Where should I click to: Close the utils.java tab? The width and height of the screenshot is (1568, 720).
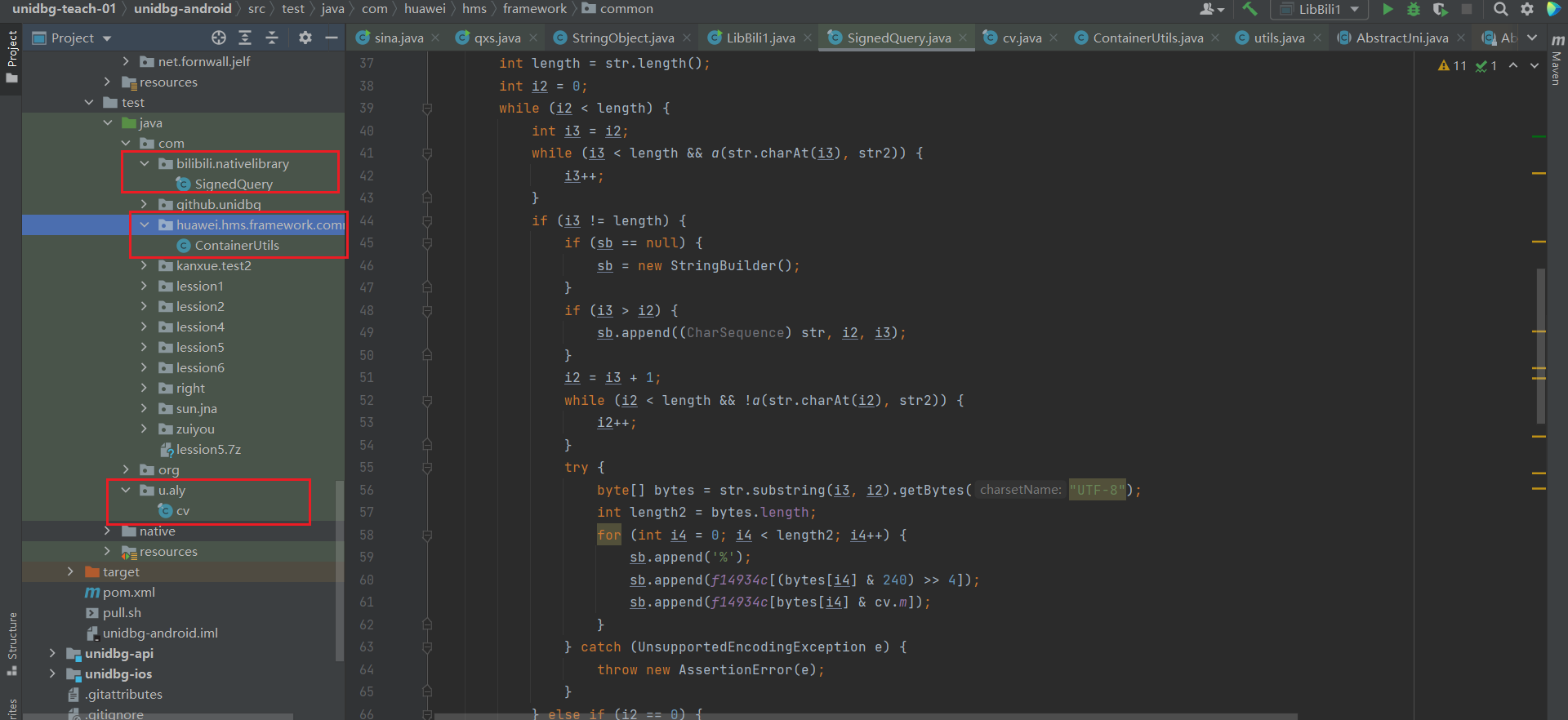1317,38
